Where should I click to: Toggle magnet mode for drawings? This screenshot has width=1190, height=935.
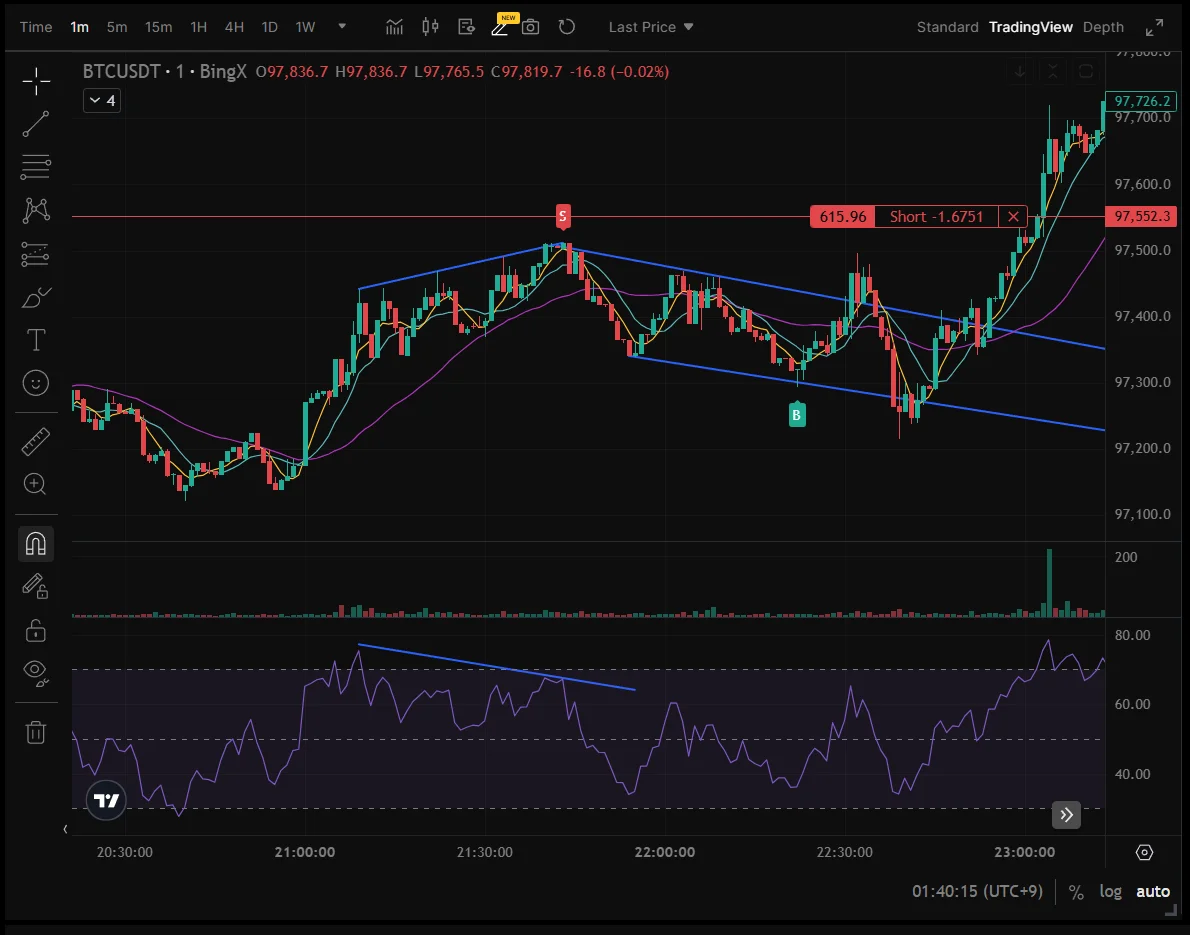pyautogui.click(x=36, y=543)
